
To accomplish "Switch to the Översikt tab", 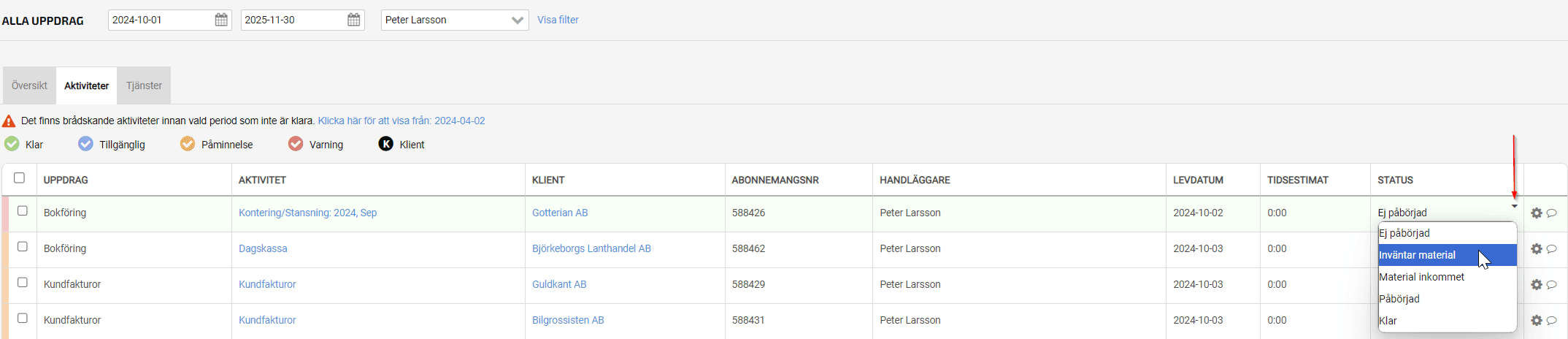I will click(x=29, y=85).
